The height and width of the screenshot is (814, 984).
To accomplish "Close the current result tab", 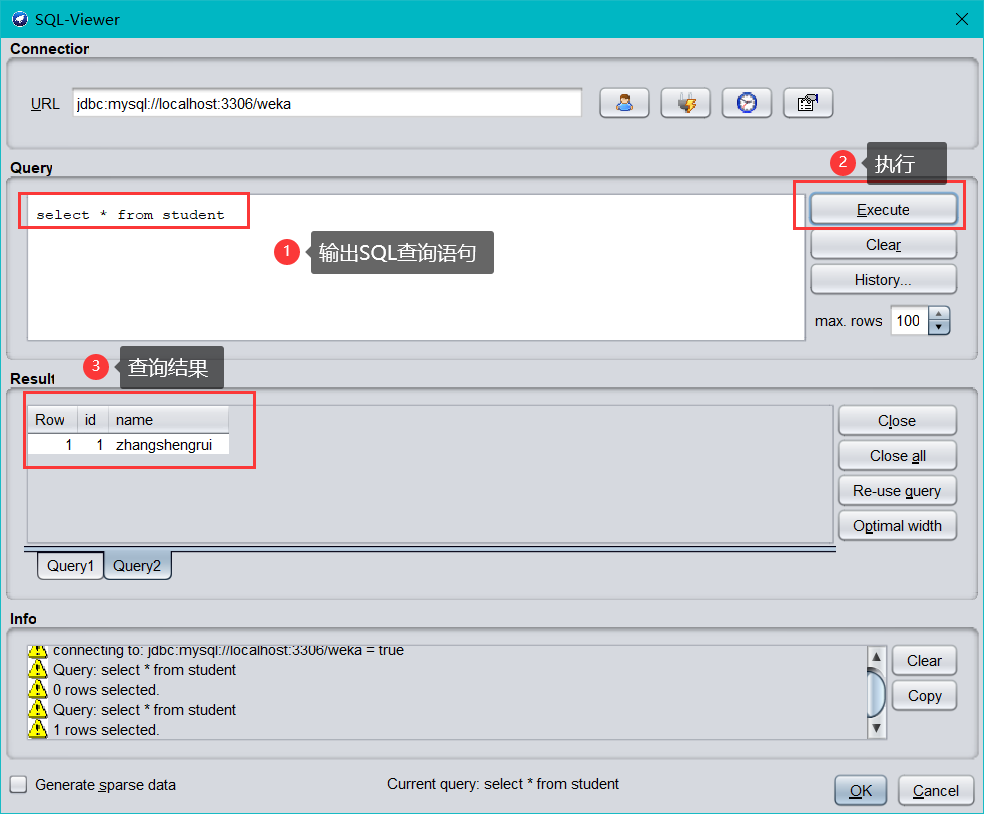I will (897, 420).
